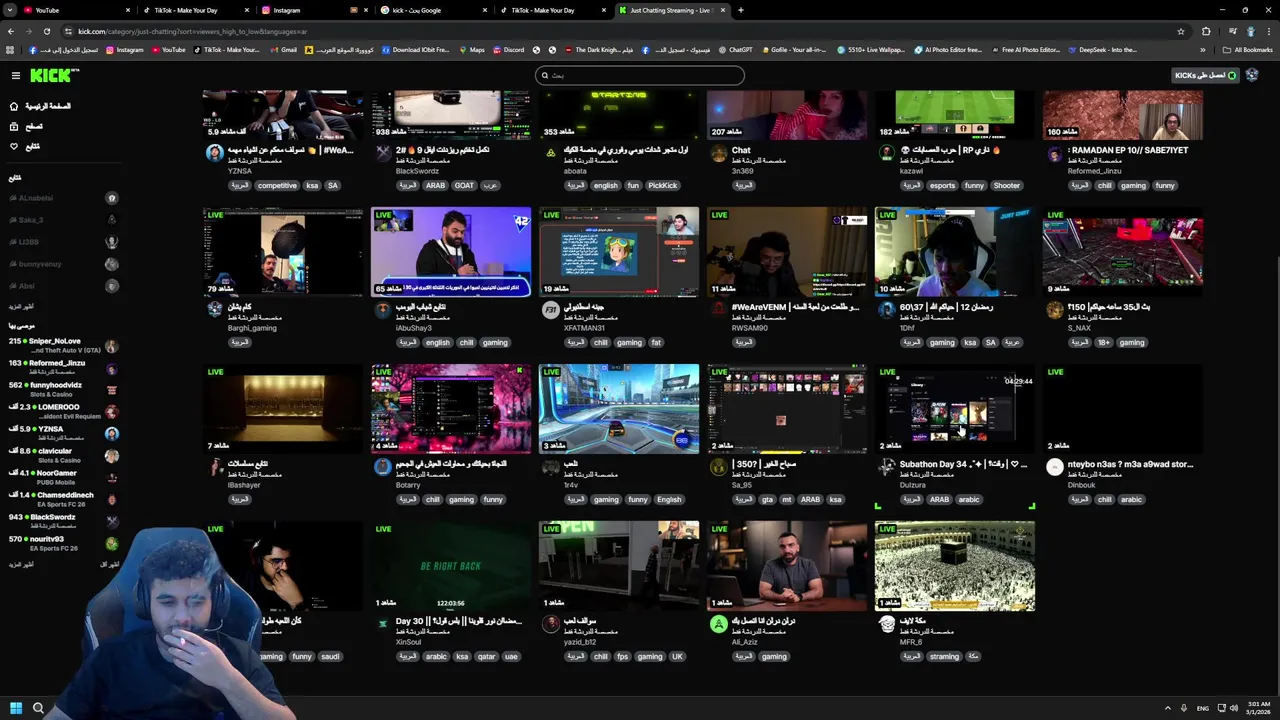Open the ChatGPT bookmark

735,50
